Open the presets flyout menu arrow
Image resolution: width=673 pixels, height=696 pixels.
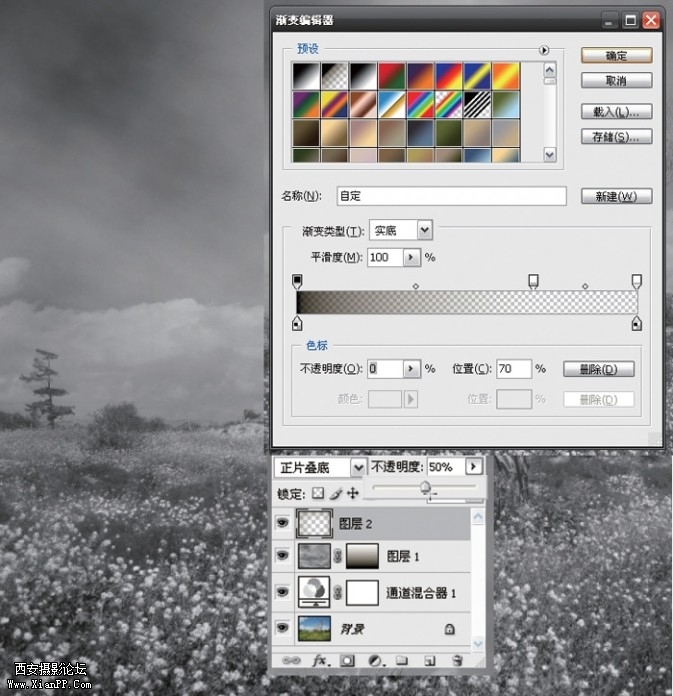pyautogui.click(x=545, y=49)
